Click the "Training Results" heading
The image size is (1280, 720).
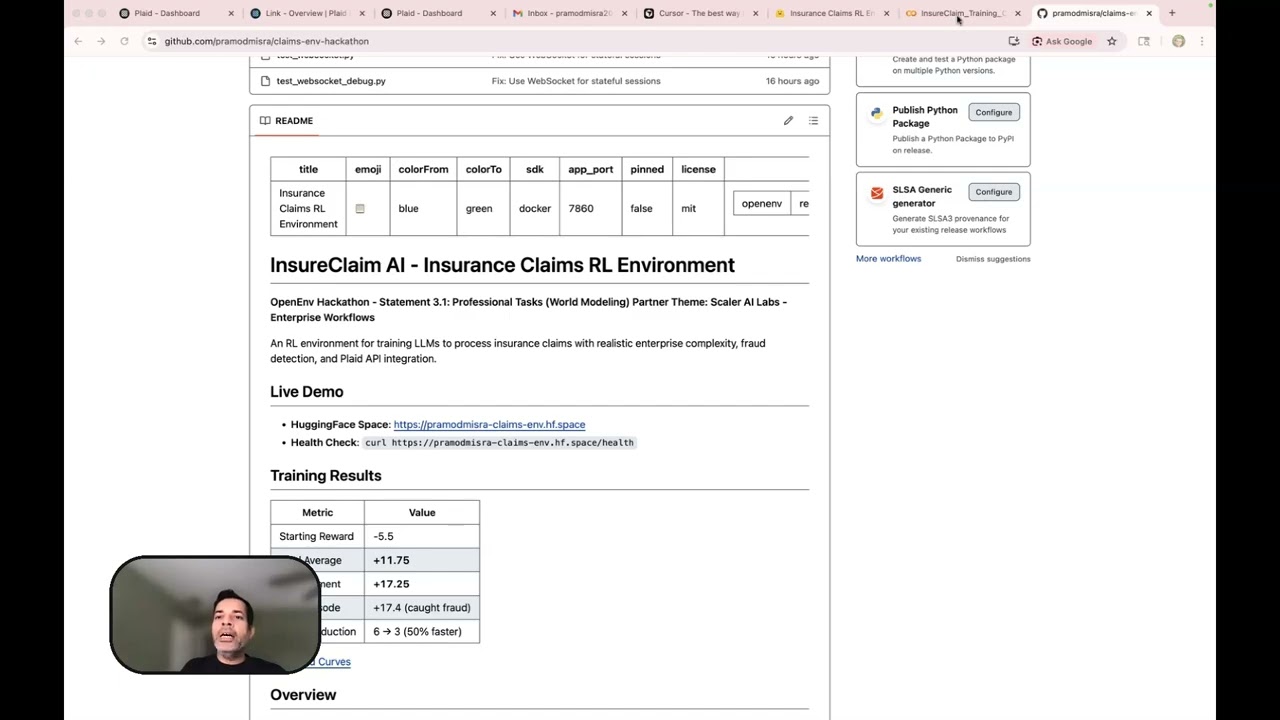(326, 476)
